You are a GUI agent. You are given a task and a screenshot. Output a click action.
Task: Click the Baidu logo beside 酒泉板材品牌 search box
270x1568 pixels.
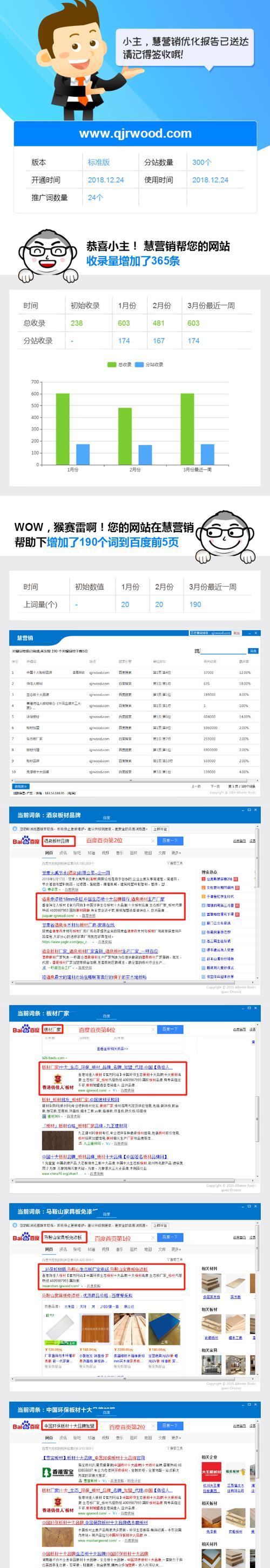[x=25, y=841]
